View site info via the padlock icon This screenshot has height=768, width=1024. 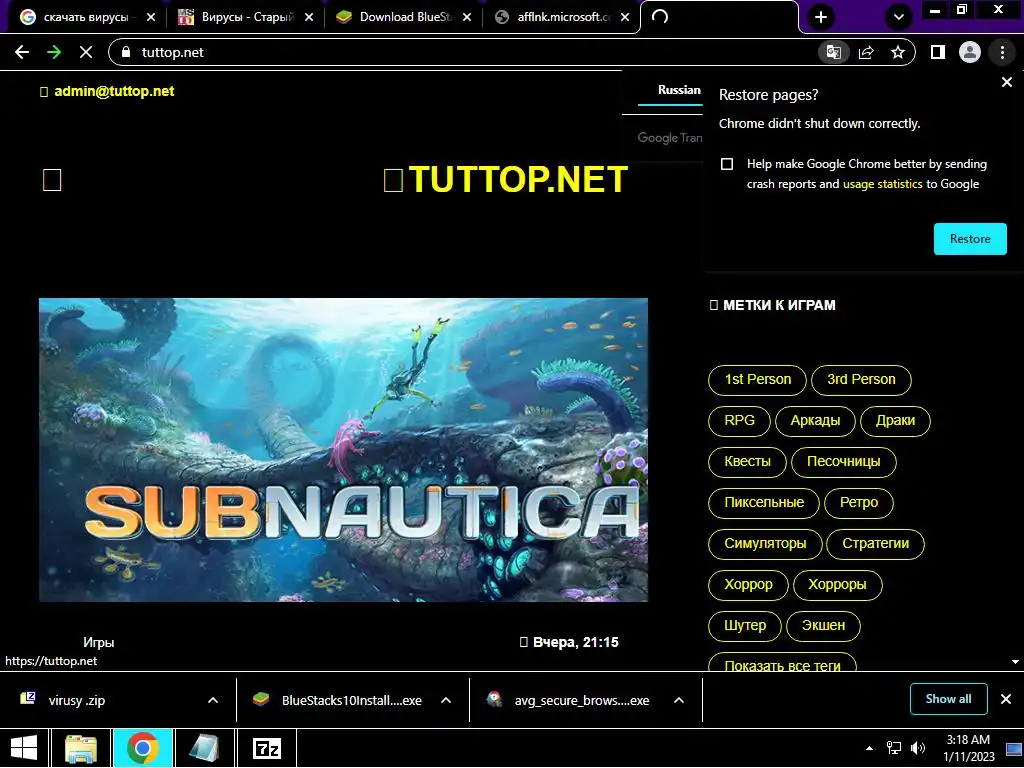127,52
